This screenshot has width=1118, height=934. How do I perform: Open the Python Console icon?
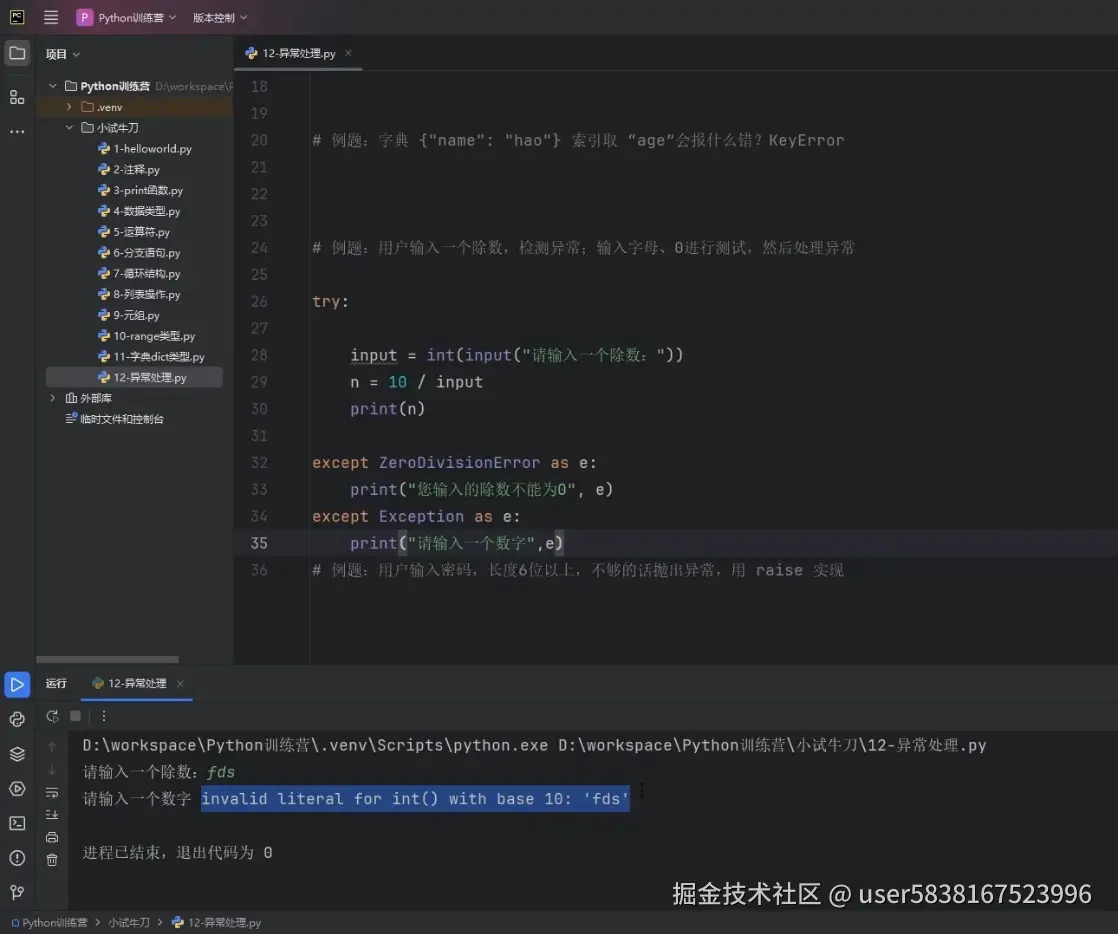coord(17,719)
